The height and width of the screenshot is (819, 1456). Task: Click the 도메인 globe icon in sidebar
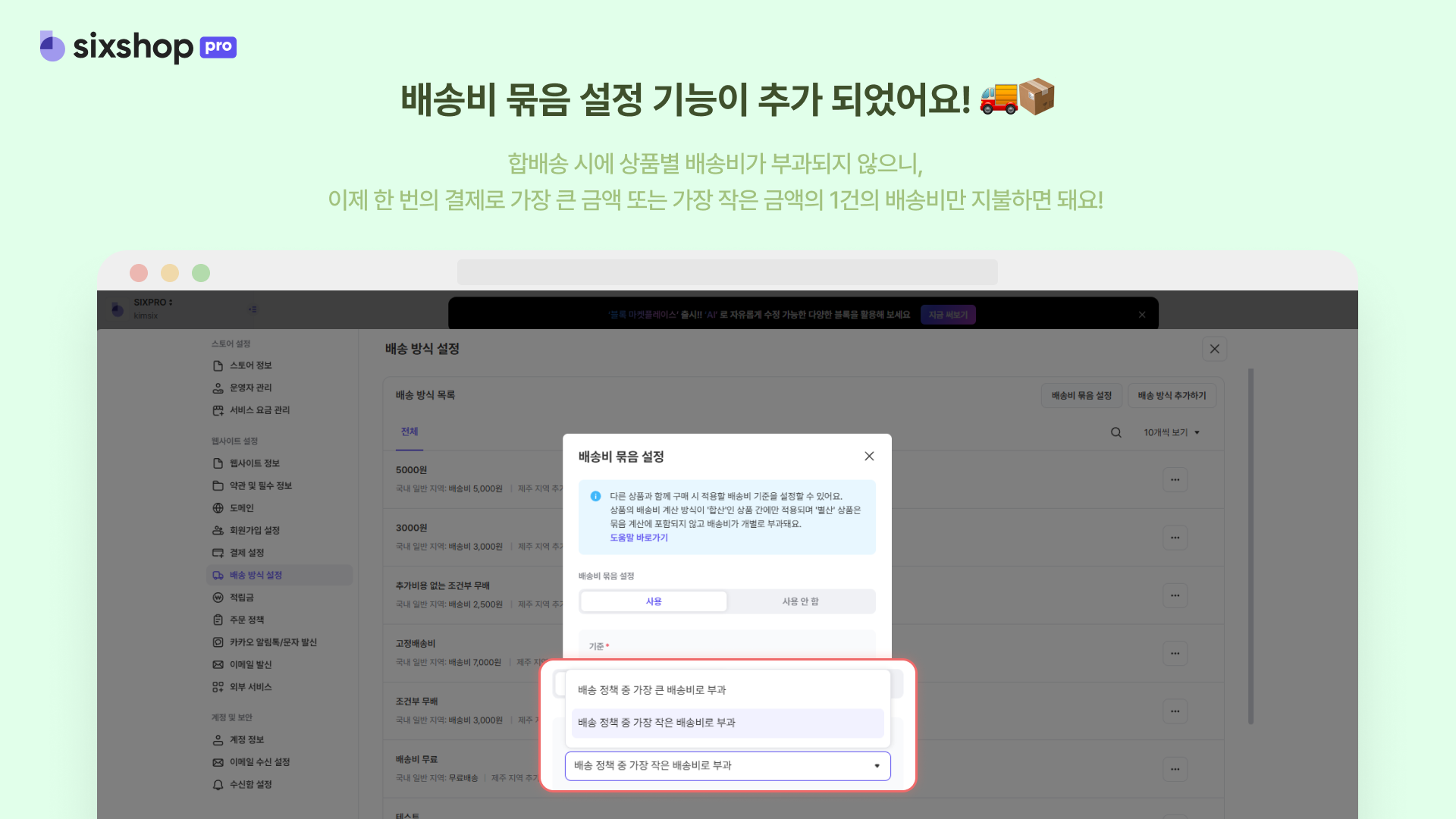tap(218, 508)
